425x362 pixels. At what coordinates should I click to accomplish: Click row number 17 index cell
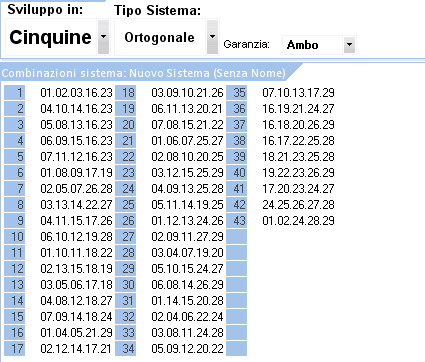click(x=15, y=349)
